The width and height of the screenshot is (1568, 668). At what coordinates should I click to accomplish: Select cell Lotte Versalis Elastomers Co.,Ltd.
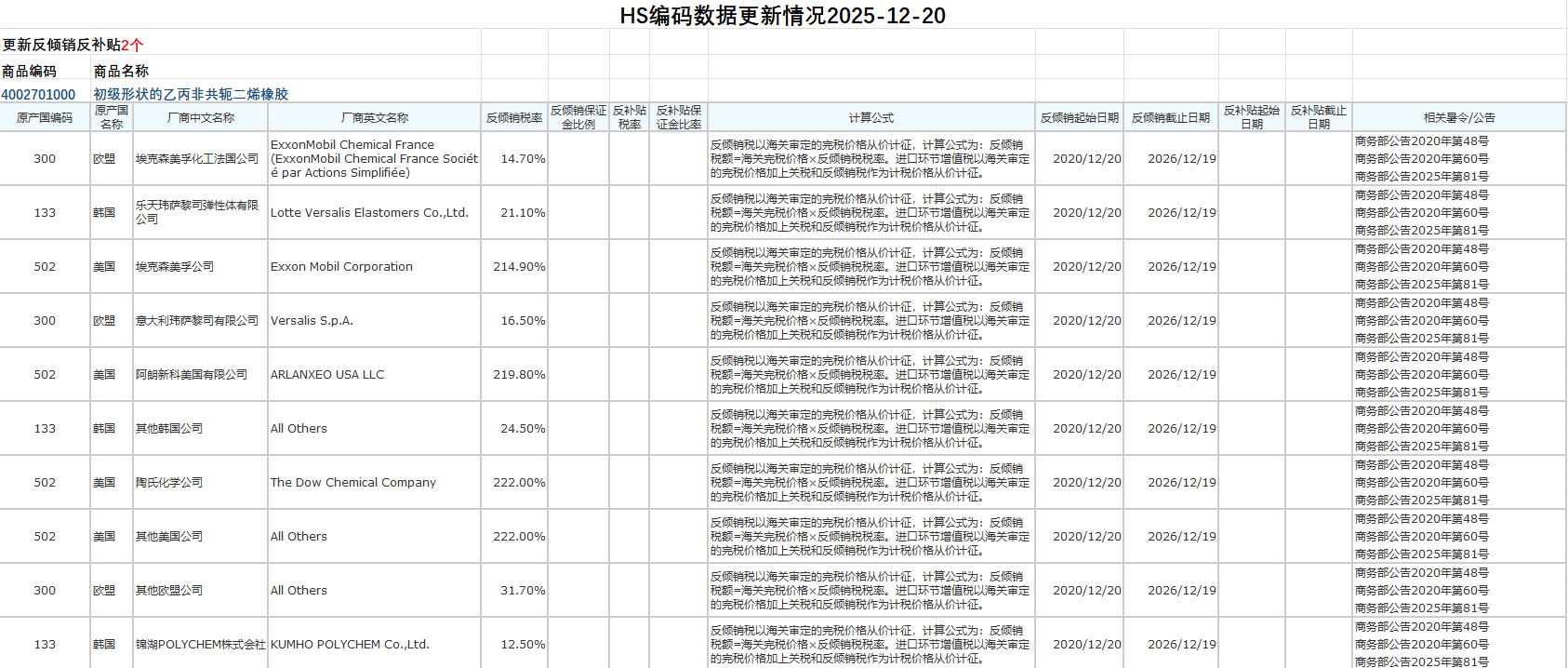[375, 213]
